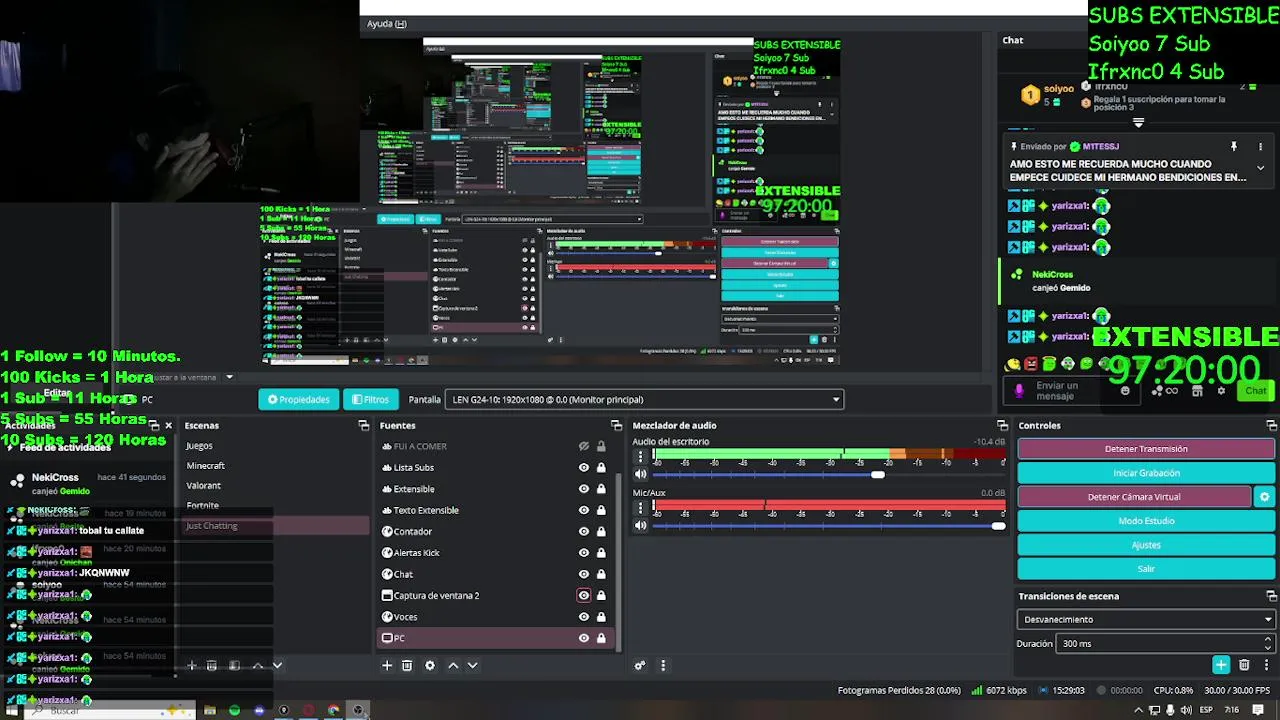
Task: Select the Valorant scene
Action: click(x=204, y=486)
